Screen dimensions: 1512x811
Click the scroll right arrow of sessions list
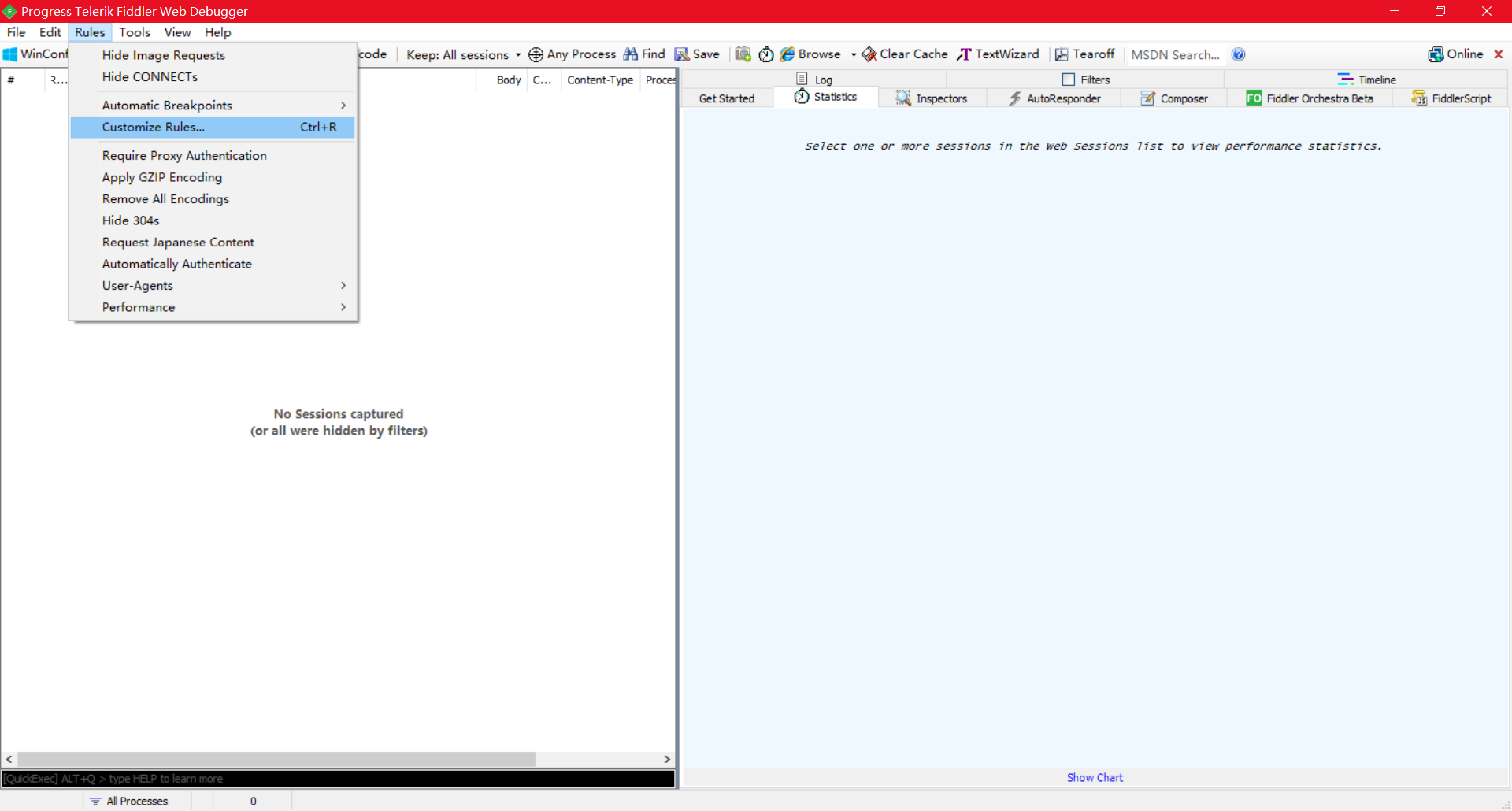pyautogui.click(x=667, y=759)
